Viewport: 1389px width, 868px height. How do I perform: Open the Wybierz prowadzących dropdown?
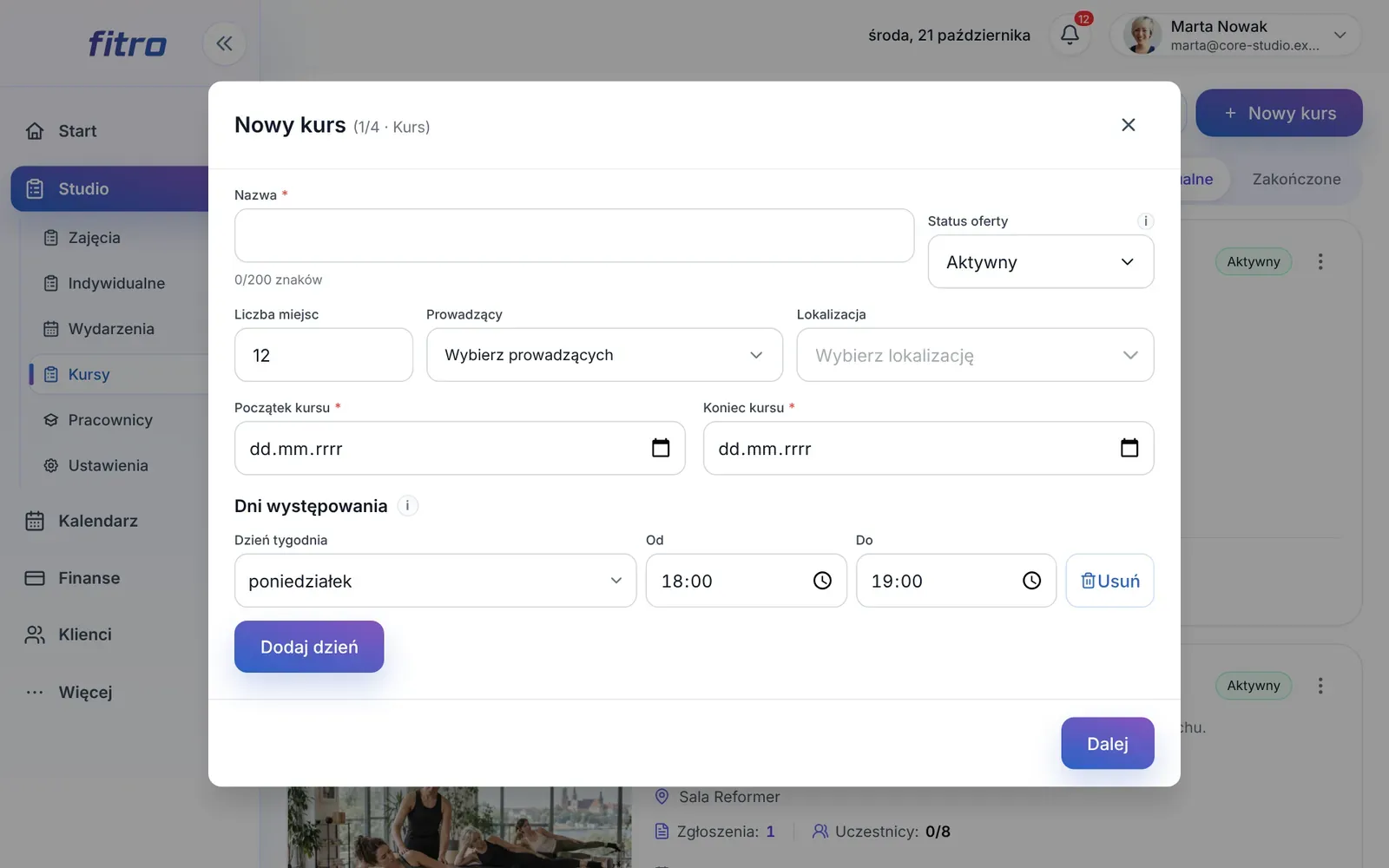pos(604,355)
